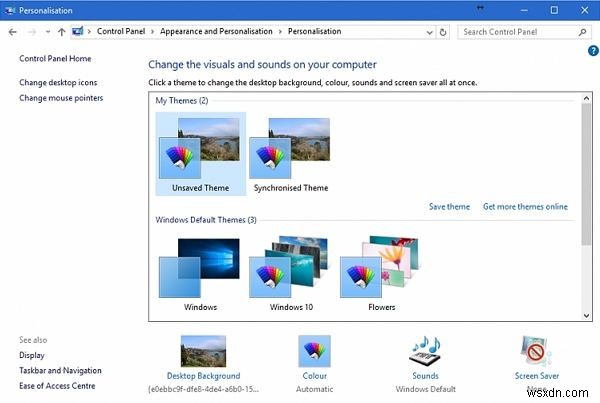600x403 pixels.
Task: Click the search magnifier icon
Action: 582,32
